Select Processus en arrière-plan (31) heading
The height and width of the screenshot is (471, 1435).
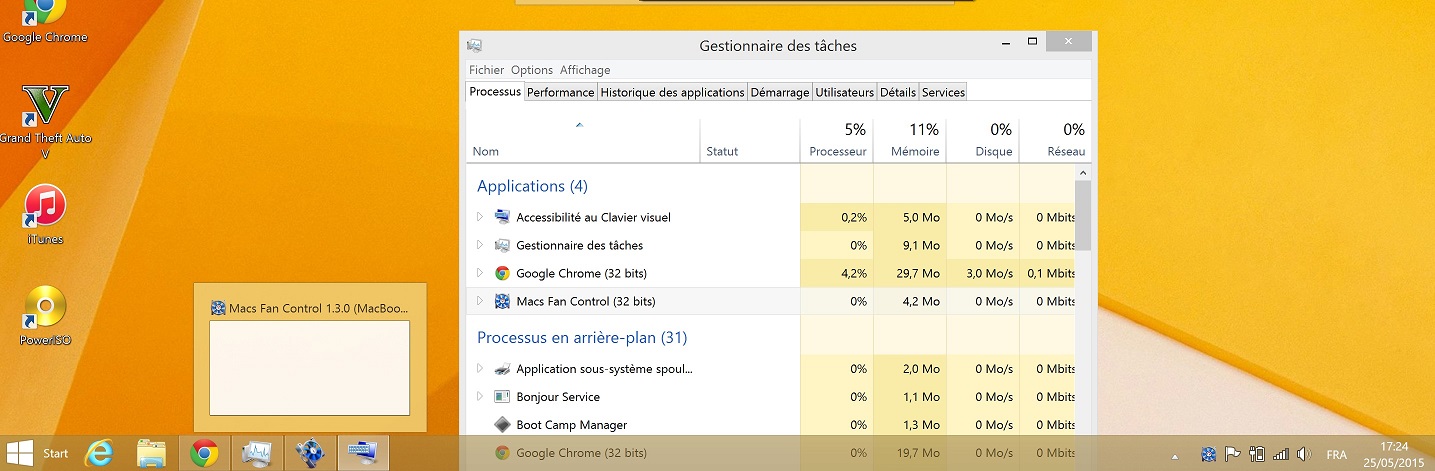point(582,338)
